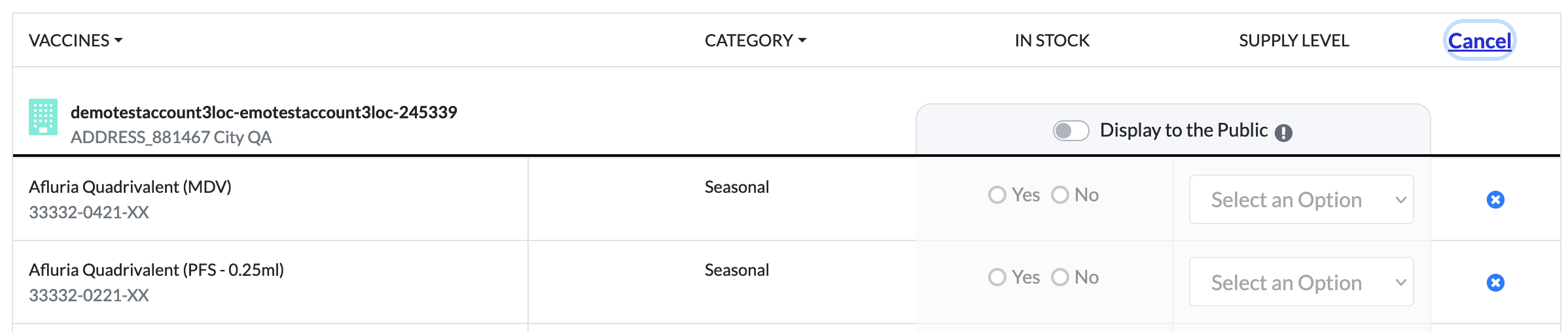Click the CATEGORY sort caret arrow
The width and height of the screenshot is (1568, 332).
click(802, 41)
